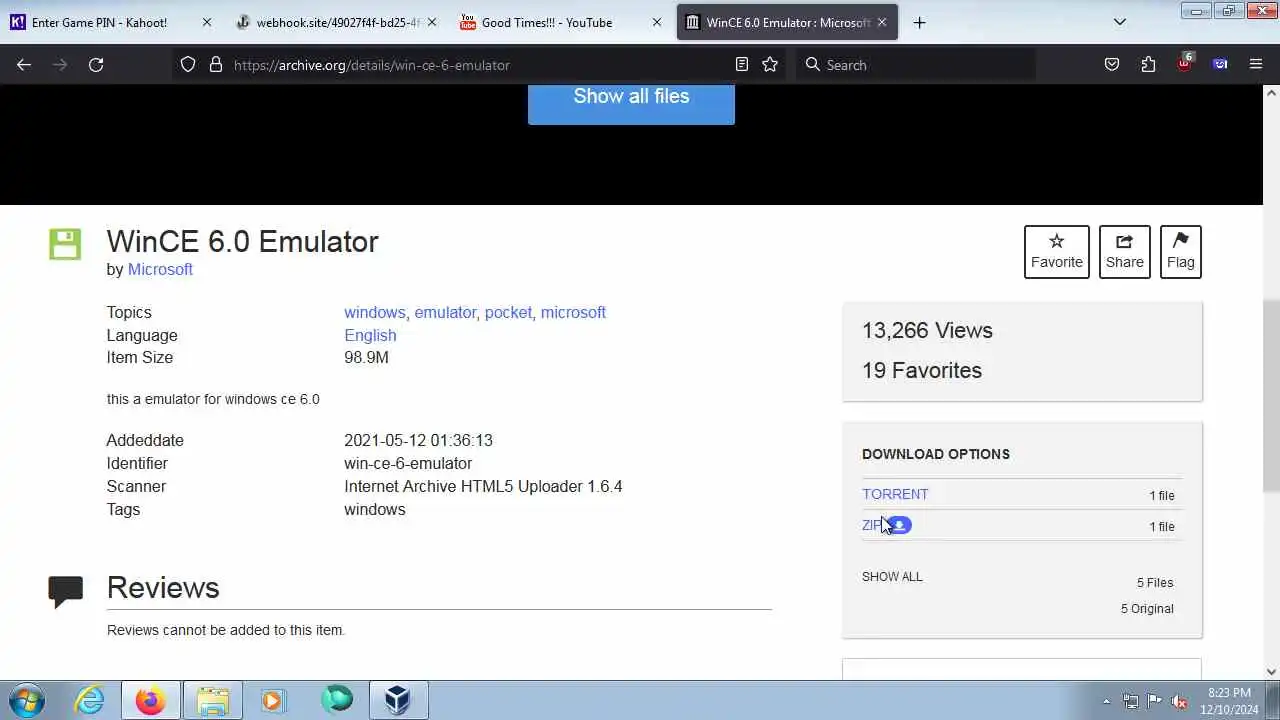1280x720 pixels.
Task: Open the windows topic link
Action: pos(374,312)
